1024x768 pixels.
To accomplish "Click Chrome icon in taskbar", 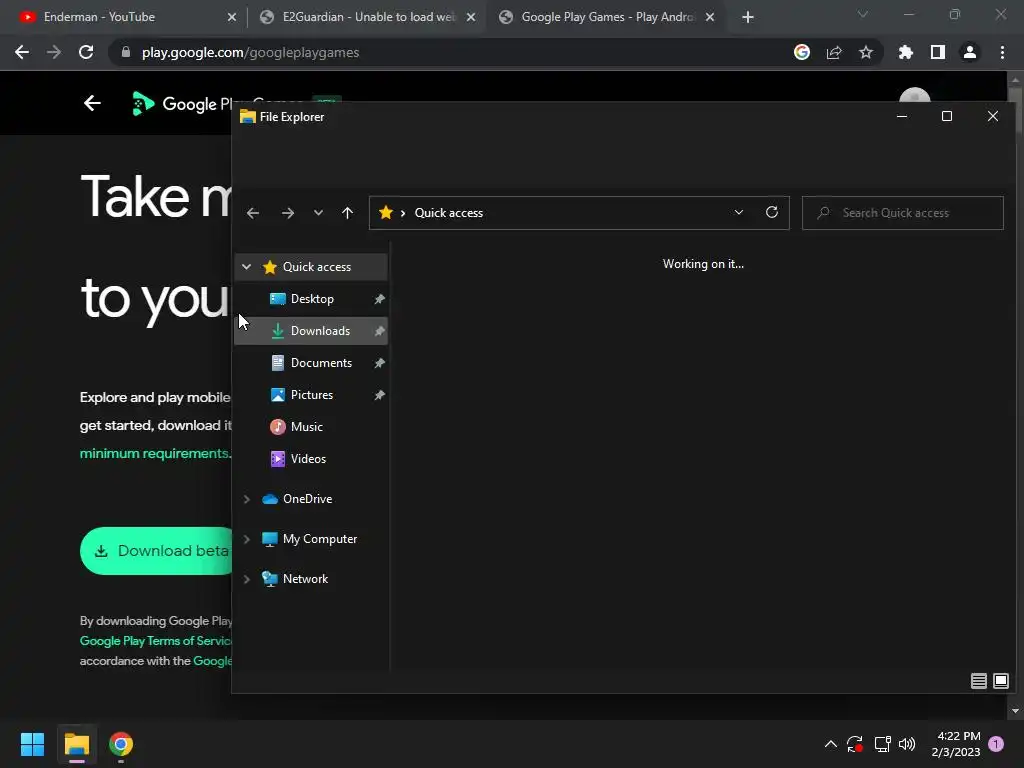I will point(121,744).
